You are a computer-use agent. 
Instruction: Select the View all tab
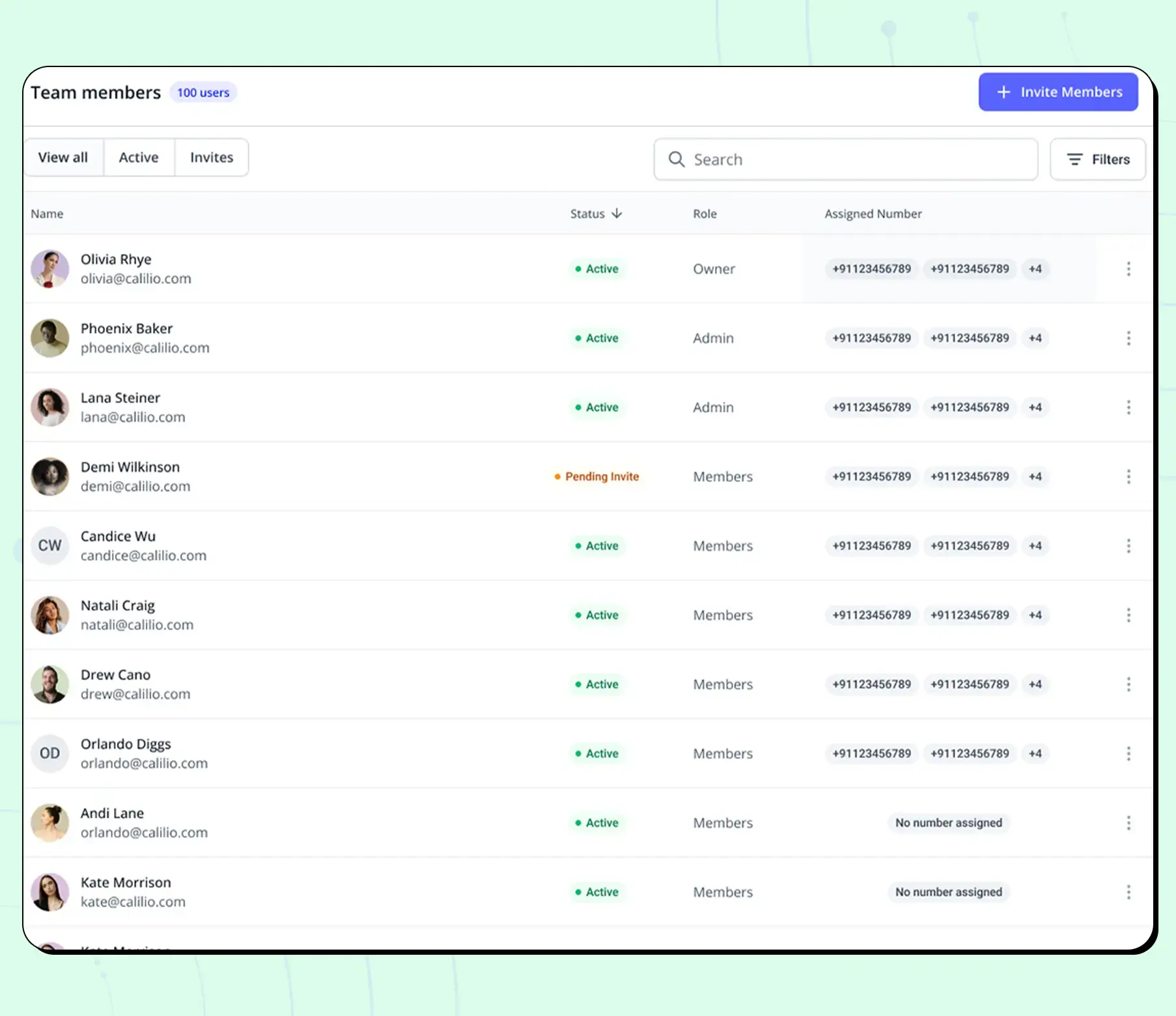point(63,158)
